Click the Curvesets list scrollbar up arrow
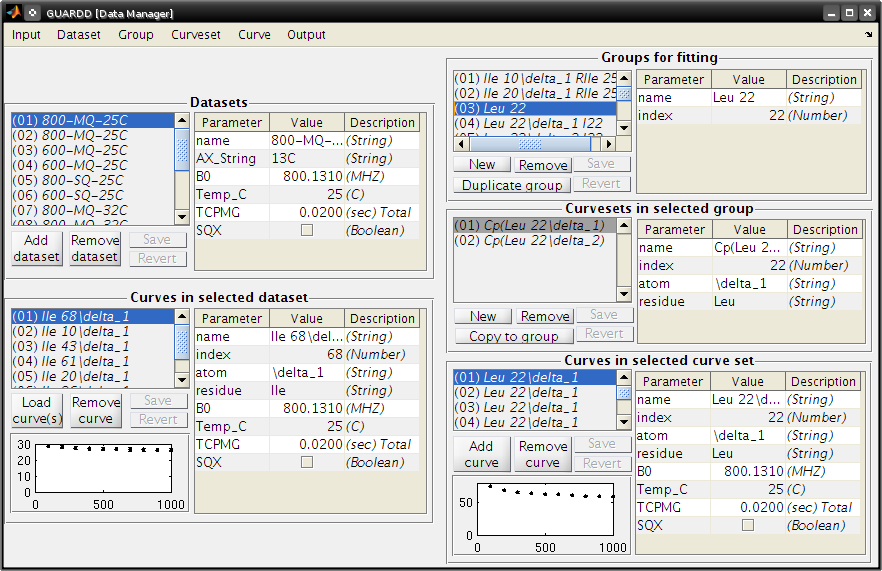Viewport: 882px width, 571px height. (x=624, y=226)
